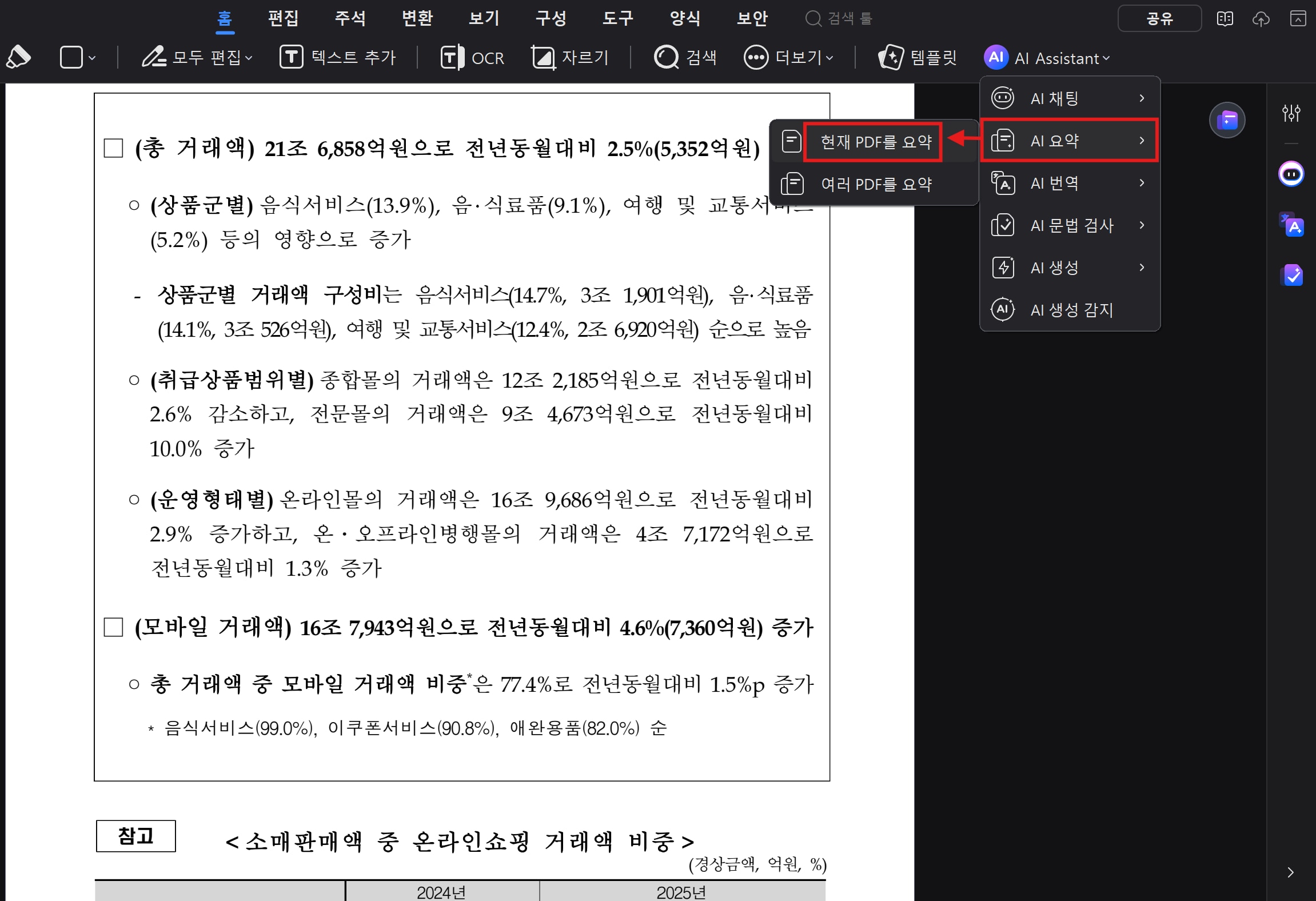The image size is (1316, 901).
Task: Click the AI 생성 감지 icon in menu
Action: coord(1003,310)
